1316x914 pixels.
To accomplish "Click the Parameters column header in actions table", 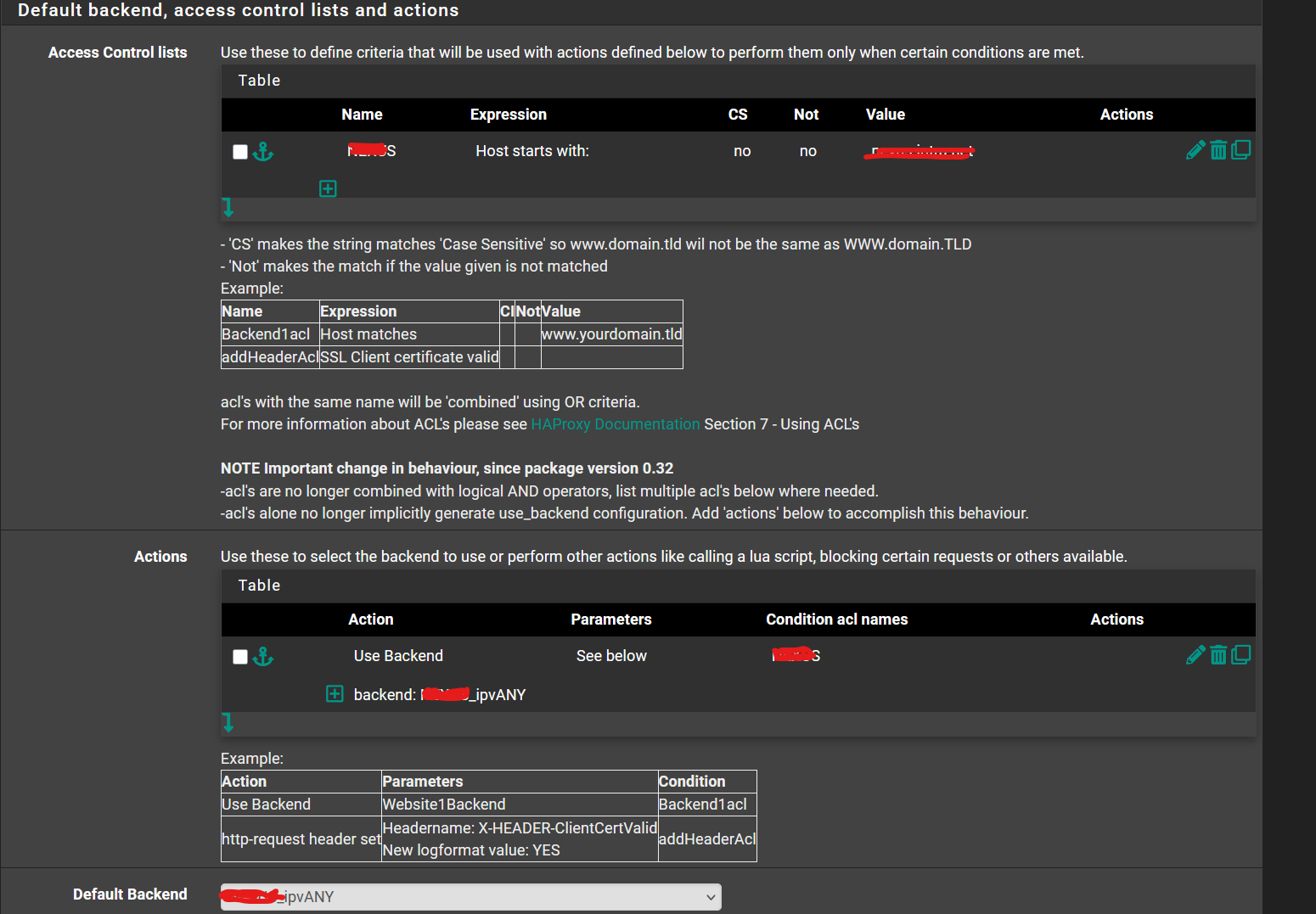I will point(611,620).
